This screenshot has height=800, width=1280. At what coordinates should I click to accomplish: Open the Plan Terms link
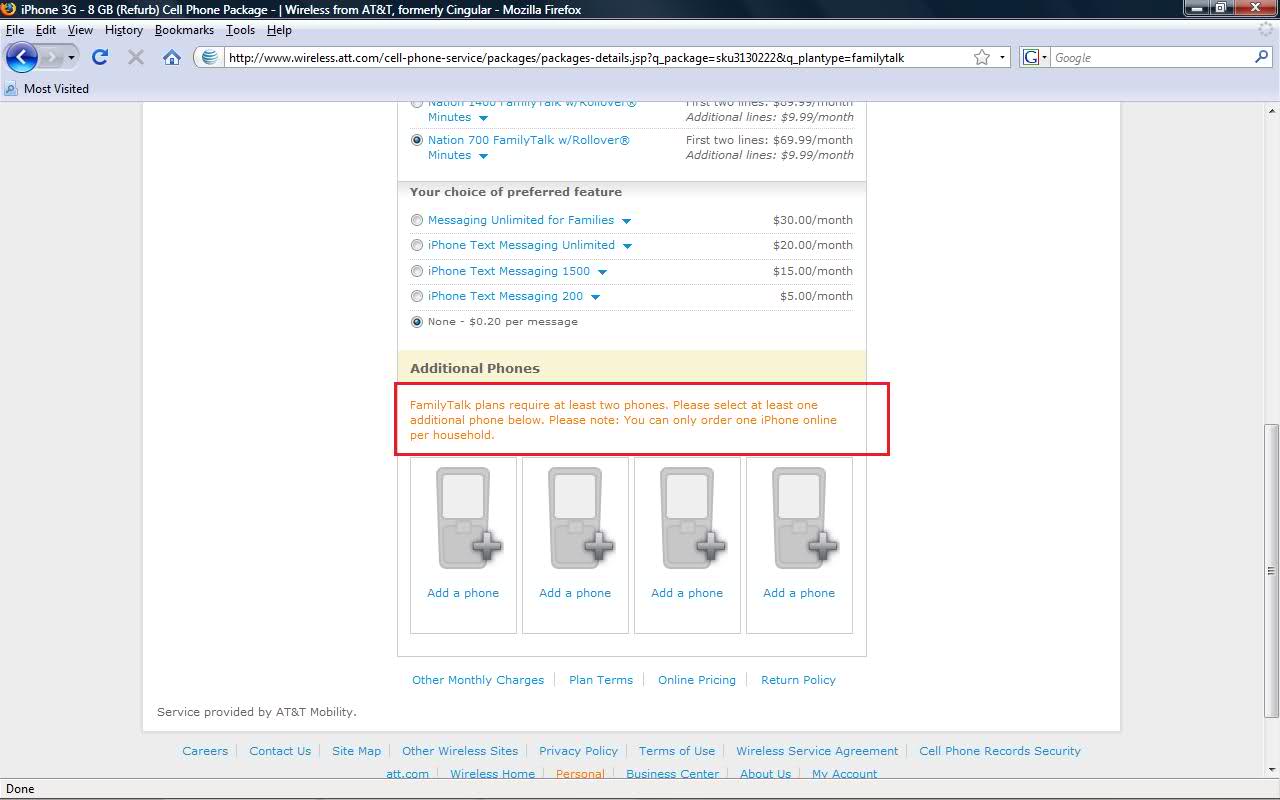point(601,680)
